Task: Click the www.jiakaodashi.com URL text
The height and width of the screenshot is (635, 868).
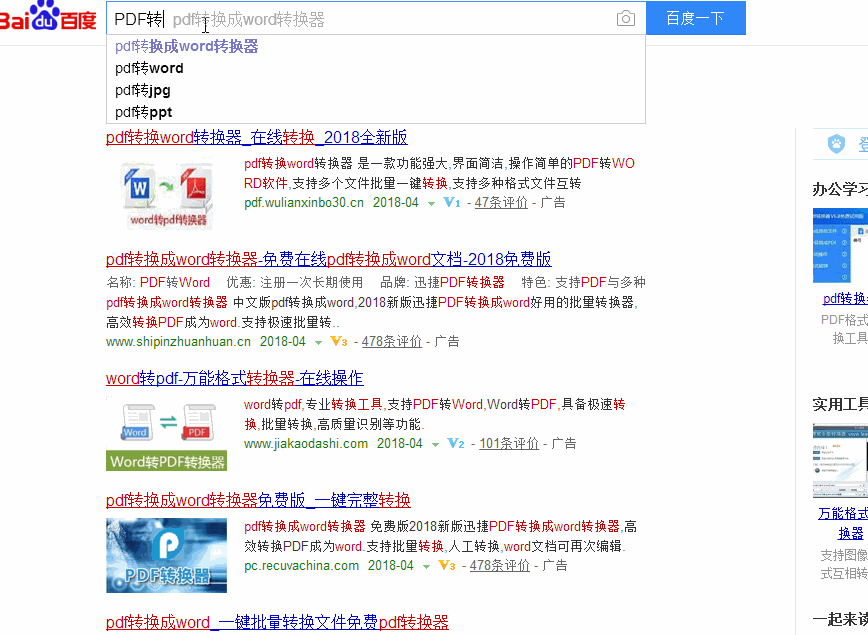Action: pos(306,443)
